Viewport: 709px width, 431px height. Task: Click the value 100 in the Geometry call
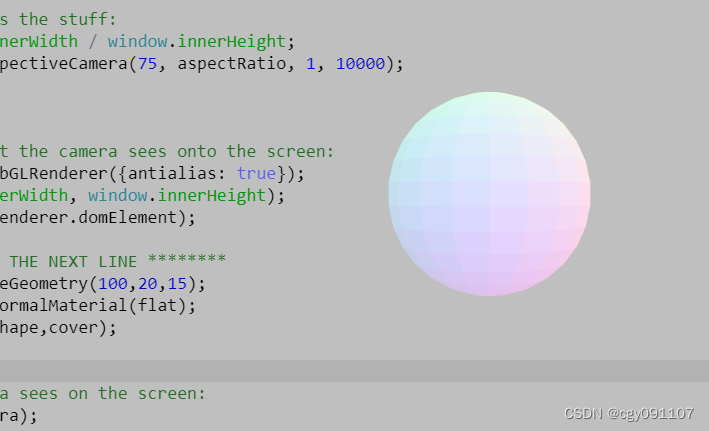point(113,284)
